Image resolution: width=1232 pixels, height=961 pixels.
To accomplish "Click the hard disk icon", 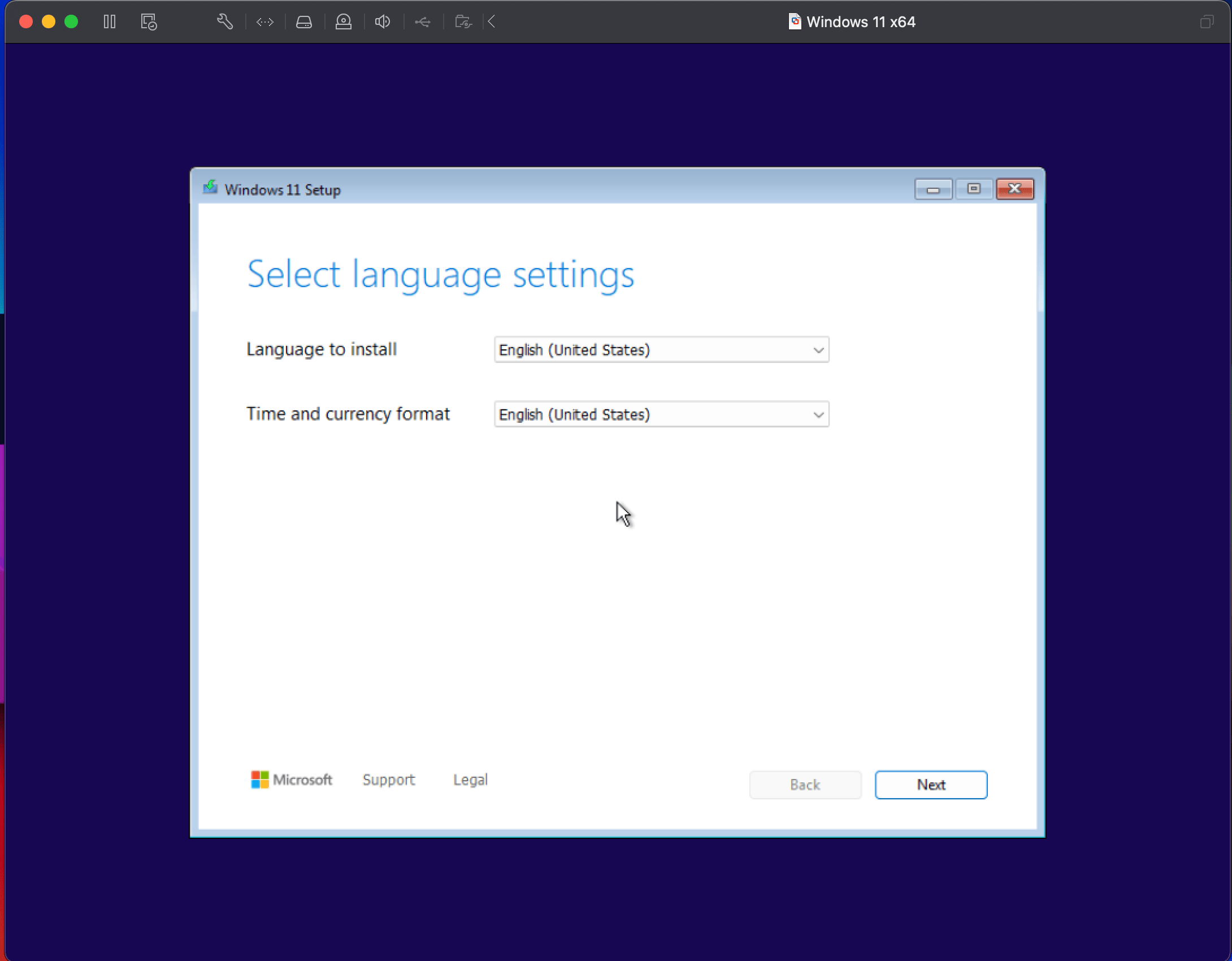I will [x=304, y=22].
